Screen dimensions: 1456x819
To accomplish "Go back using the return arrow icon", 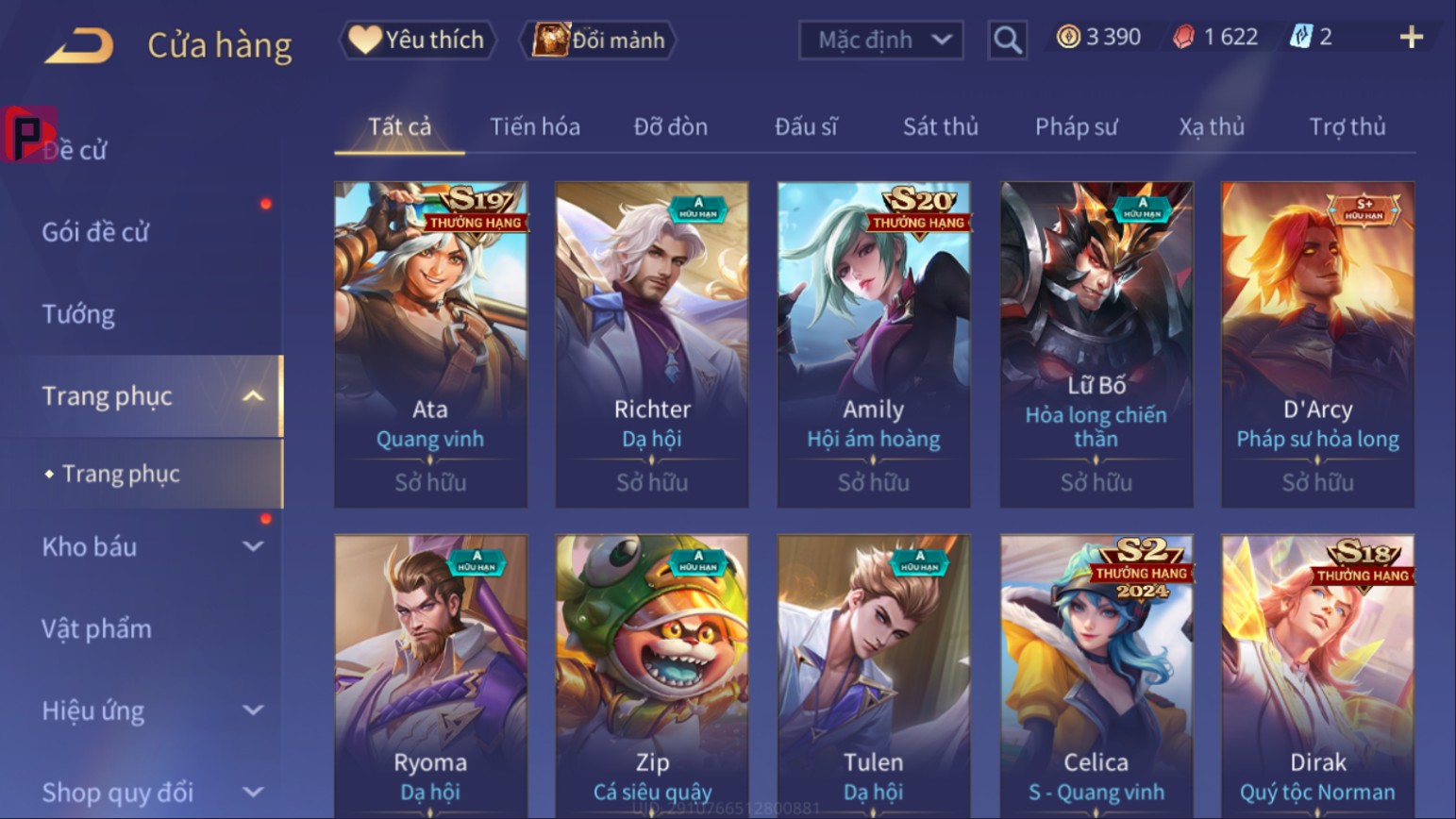I will (79, 45).
